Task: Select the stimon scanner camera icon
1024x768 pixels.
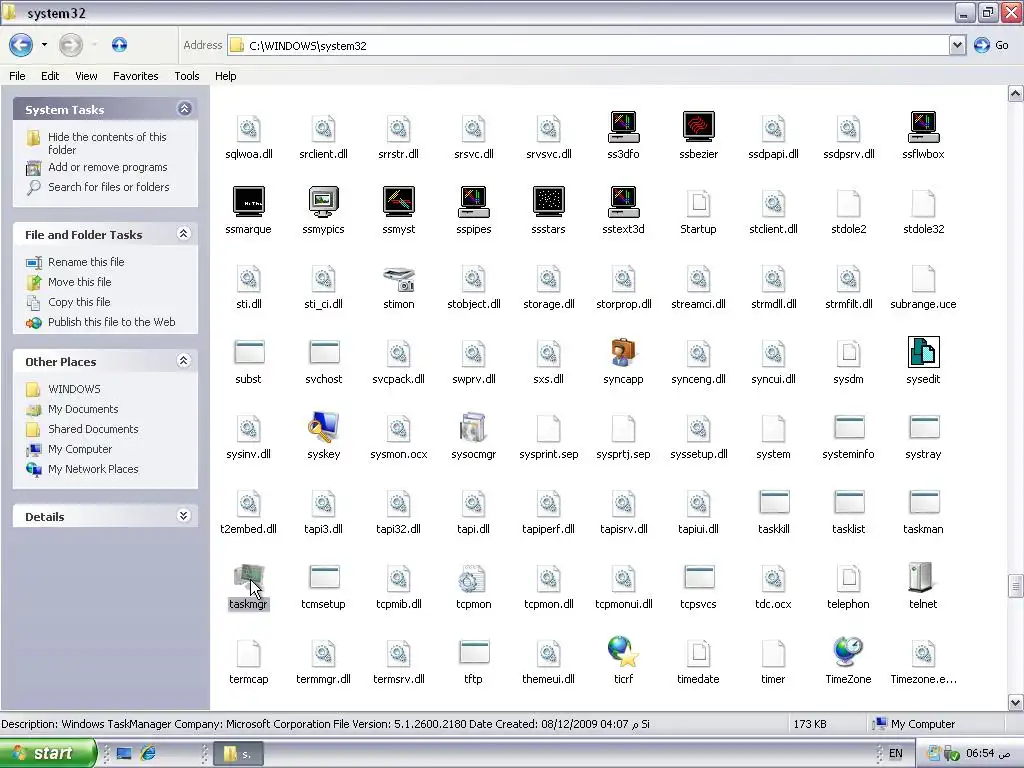Action: pyautogui.click(x=398, y=279)
